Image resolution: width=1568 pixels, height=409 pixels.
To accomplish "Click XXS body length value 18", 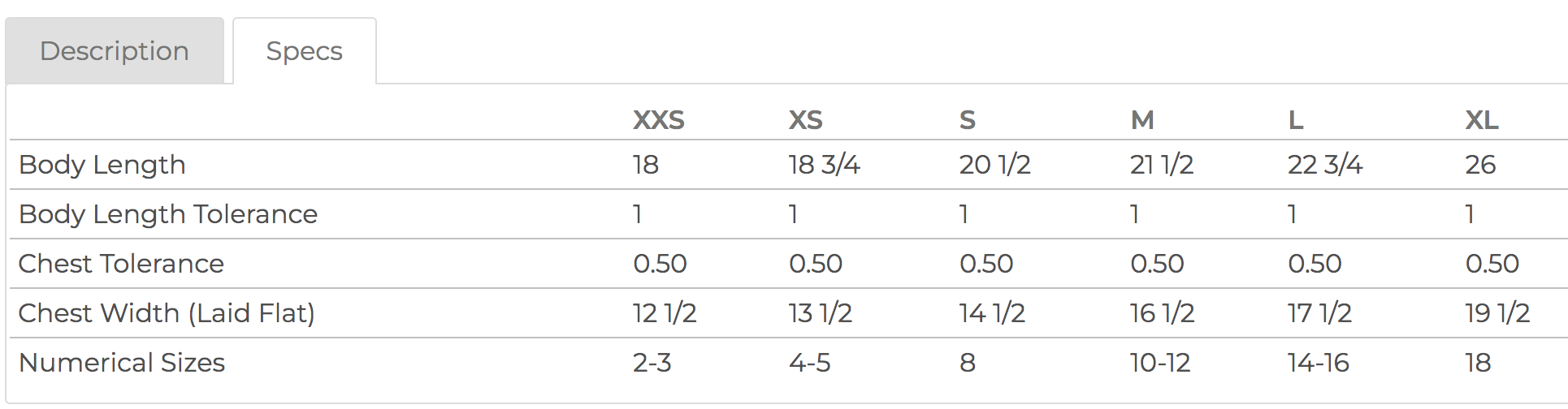I will 646,165.
